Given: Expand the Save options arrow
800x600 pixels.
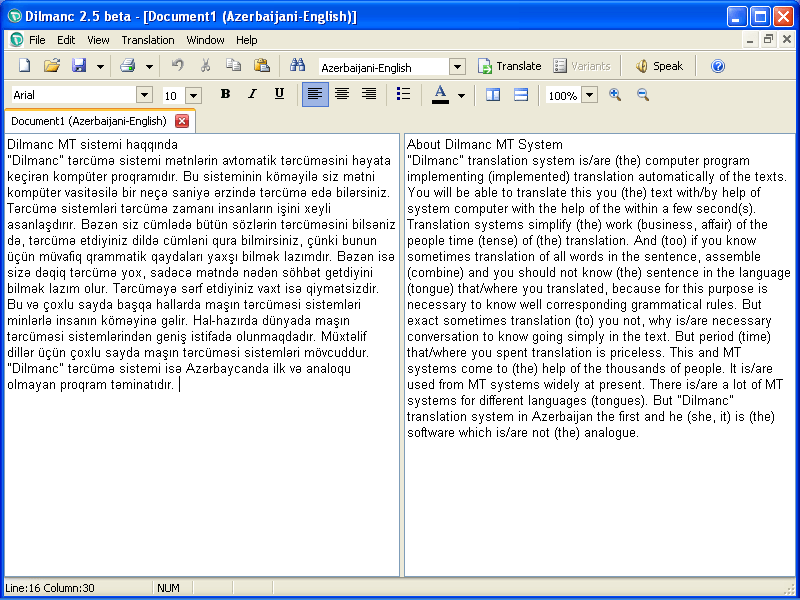Looking at the screenshot, I should pos(101,67).
